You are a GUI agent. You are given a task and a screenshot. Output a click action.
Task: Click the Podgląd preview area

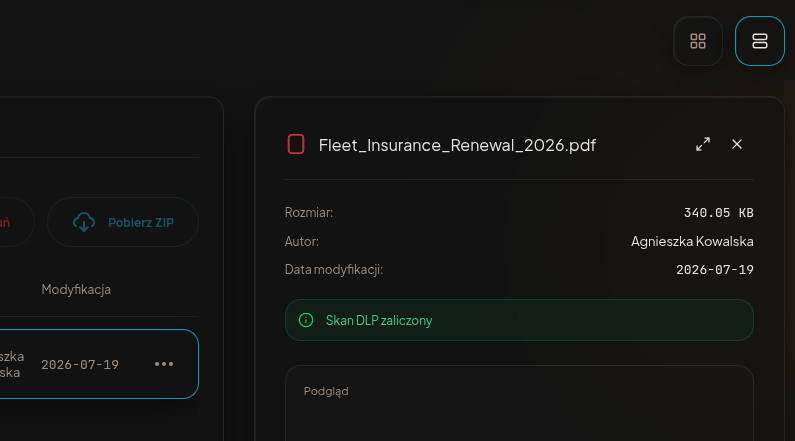point(519,403)
